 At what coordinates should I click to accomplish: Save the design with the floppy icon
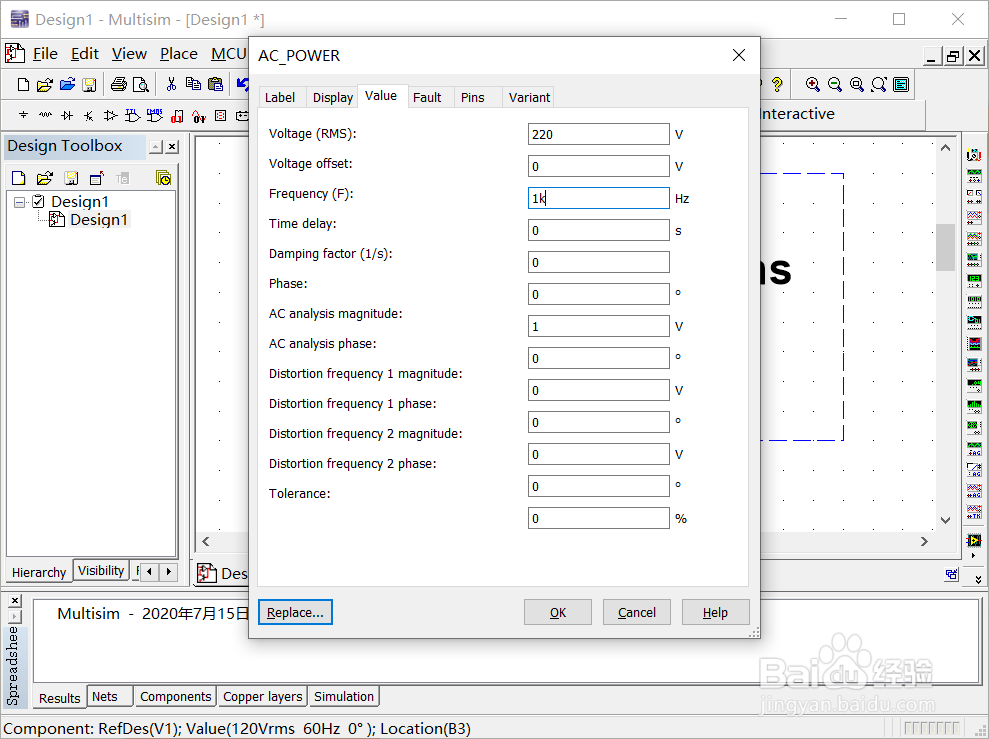point(89,84)
